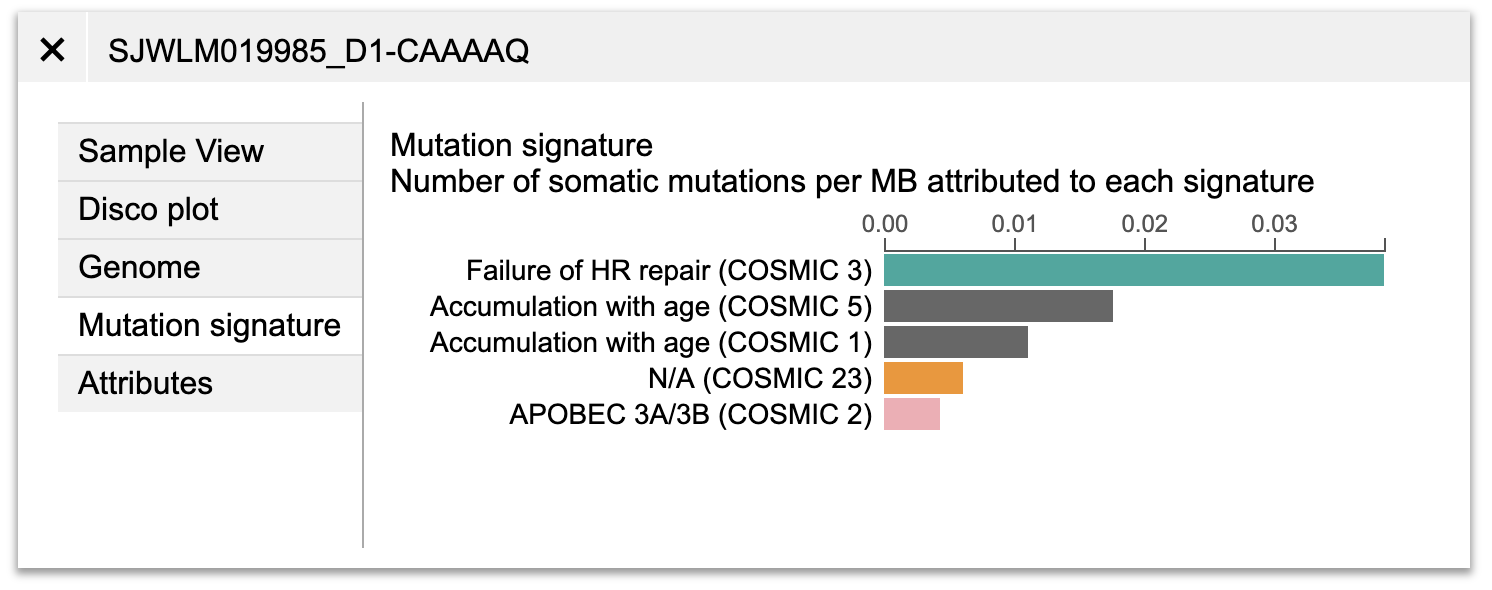Click Accumulation with age (COSMIC 5) label

[651, 307]
